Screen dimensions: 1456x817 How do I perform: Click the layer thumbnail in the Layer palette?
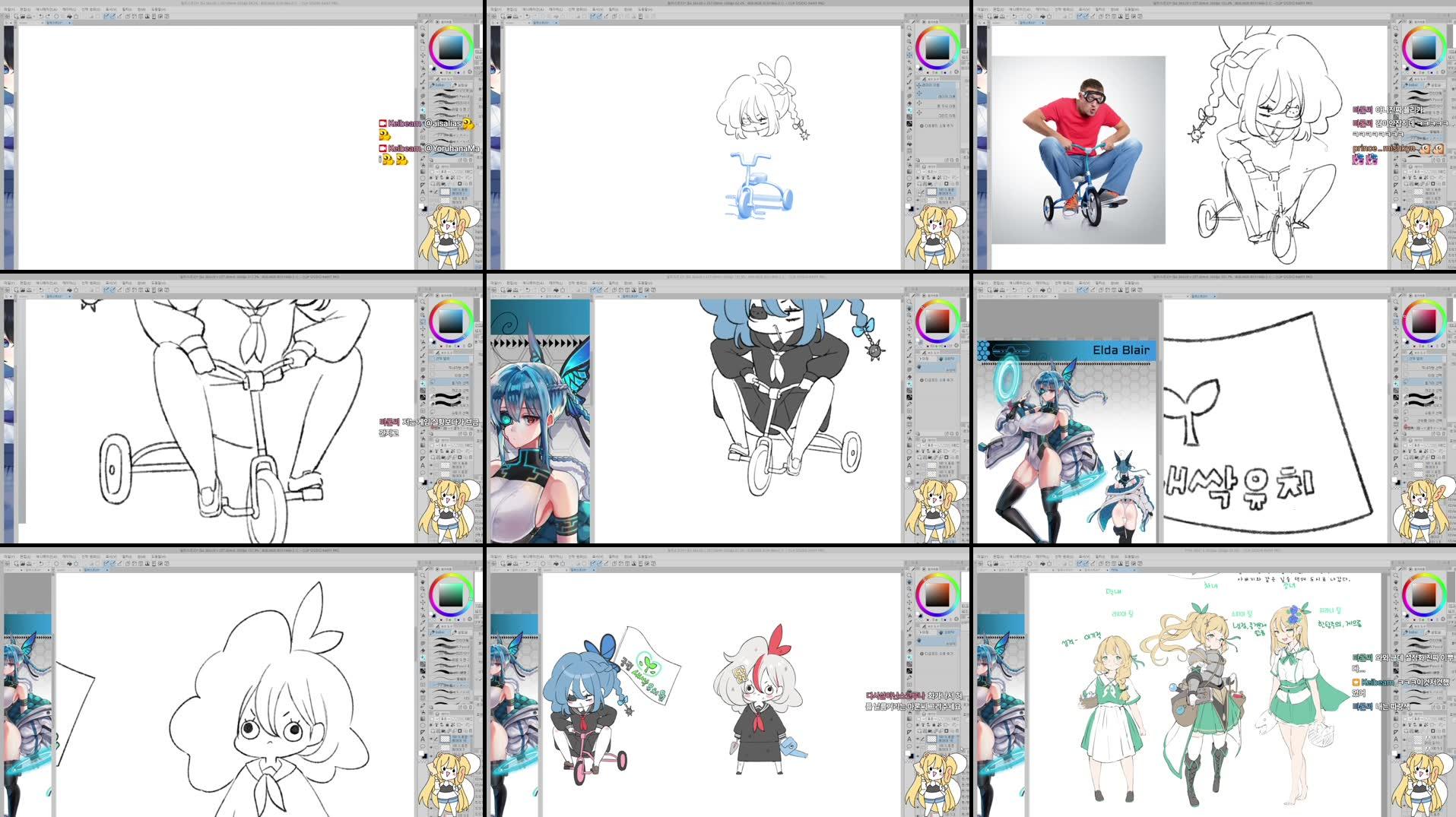tap(445, 192)
